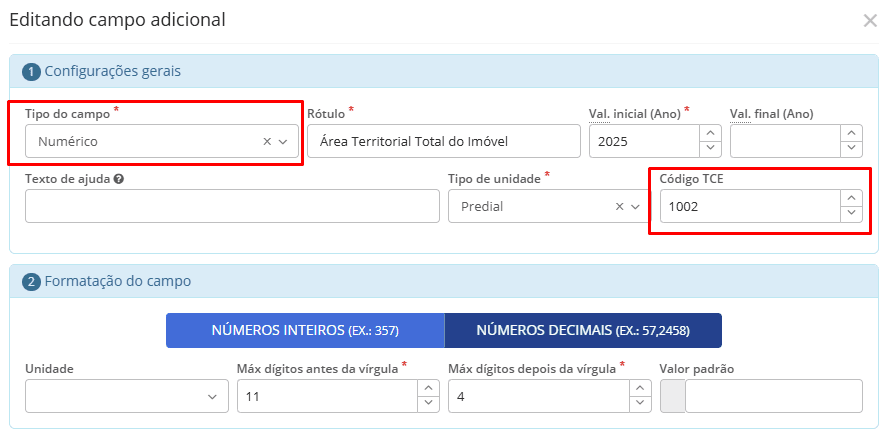Image resolution: width=885 pixels, height=431 pixels.
Task: Clear the Tipo de unidade Predial value
Action: pyautogui.click(x=619, y=206)
